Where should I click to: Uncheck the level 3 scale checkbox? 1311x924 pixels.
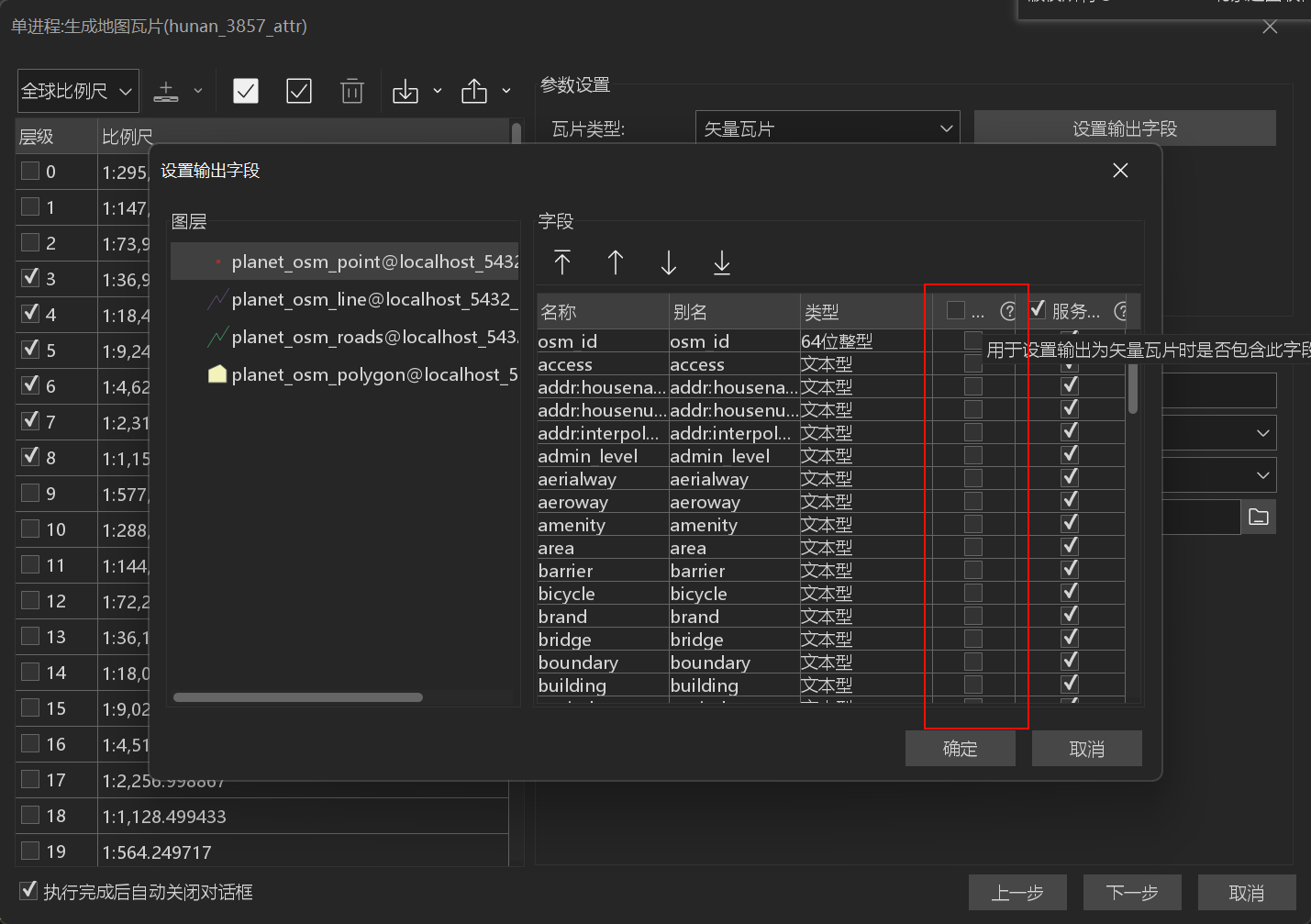tap(30, 277)
